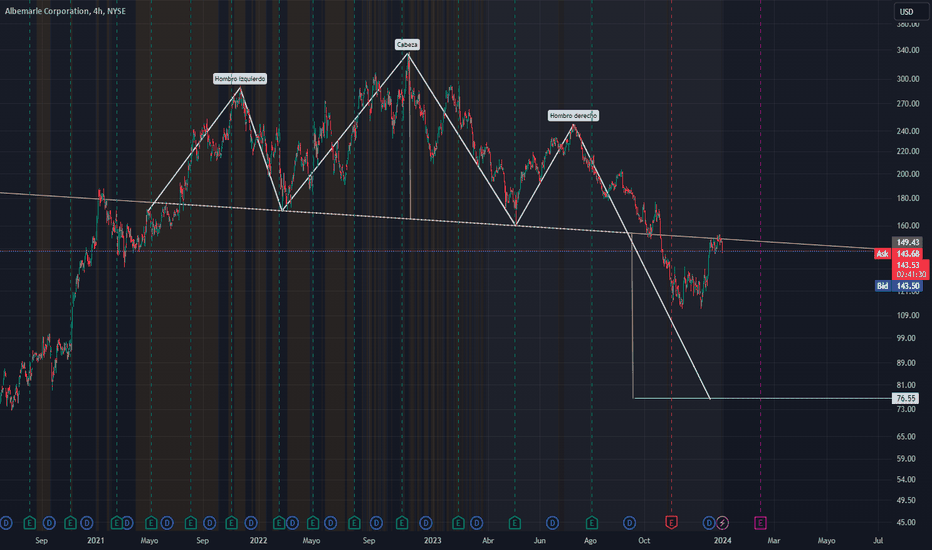The image size is (932, 550).
Task: Click the 76.55 target price label
Action: point(906,398)
